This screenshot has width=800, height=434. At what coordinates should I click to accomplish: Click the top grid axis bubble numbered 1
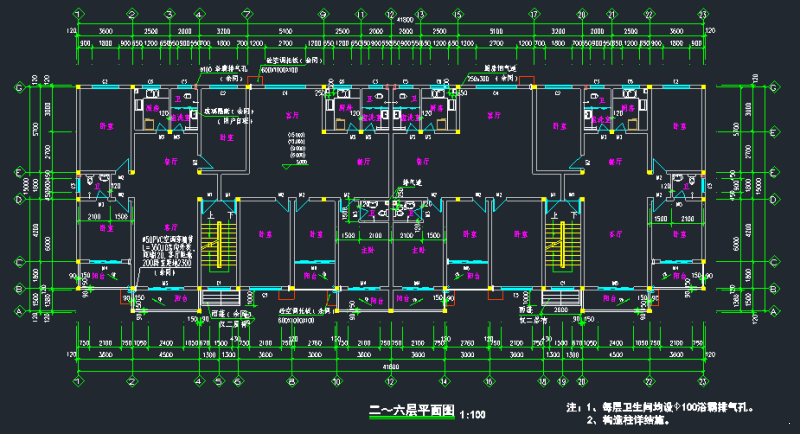(x=78, y=15)
